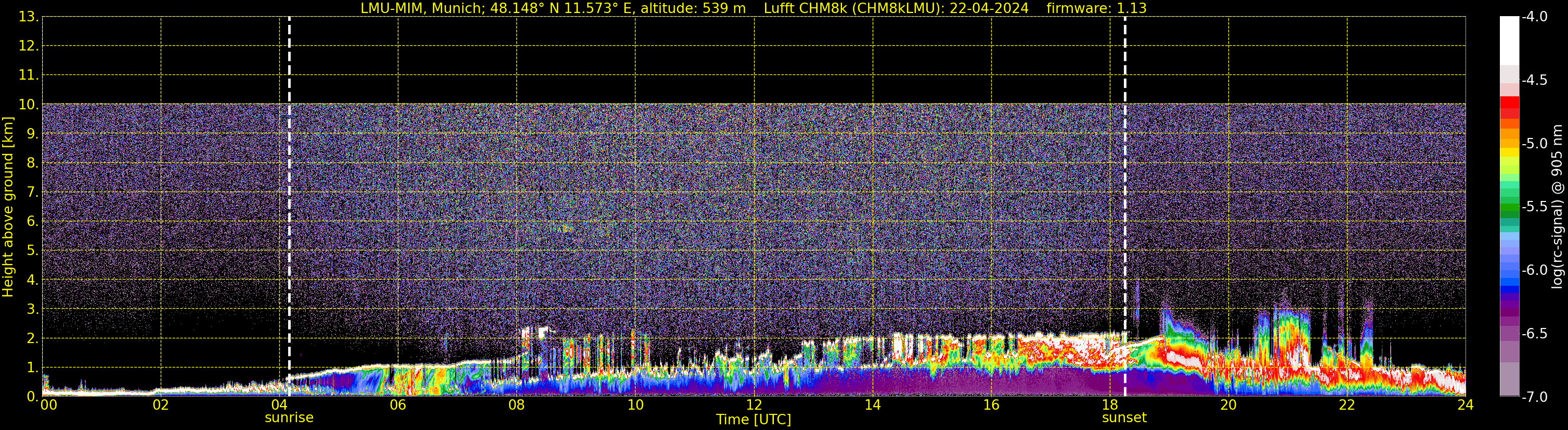Click the '7.' tick on the height axis

pyautogui.click(x=32, y=193)
